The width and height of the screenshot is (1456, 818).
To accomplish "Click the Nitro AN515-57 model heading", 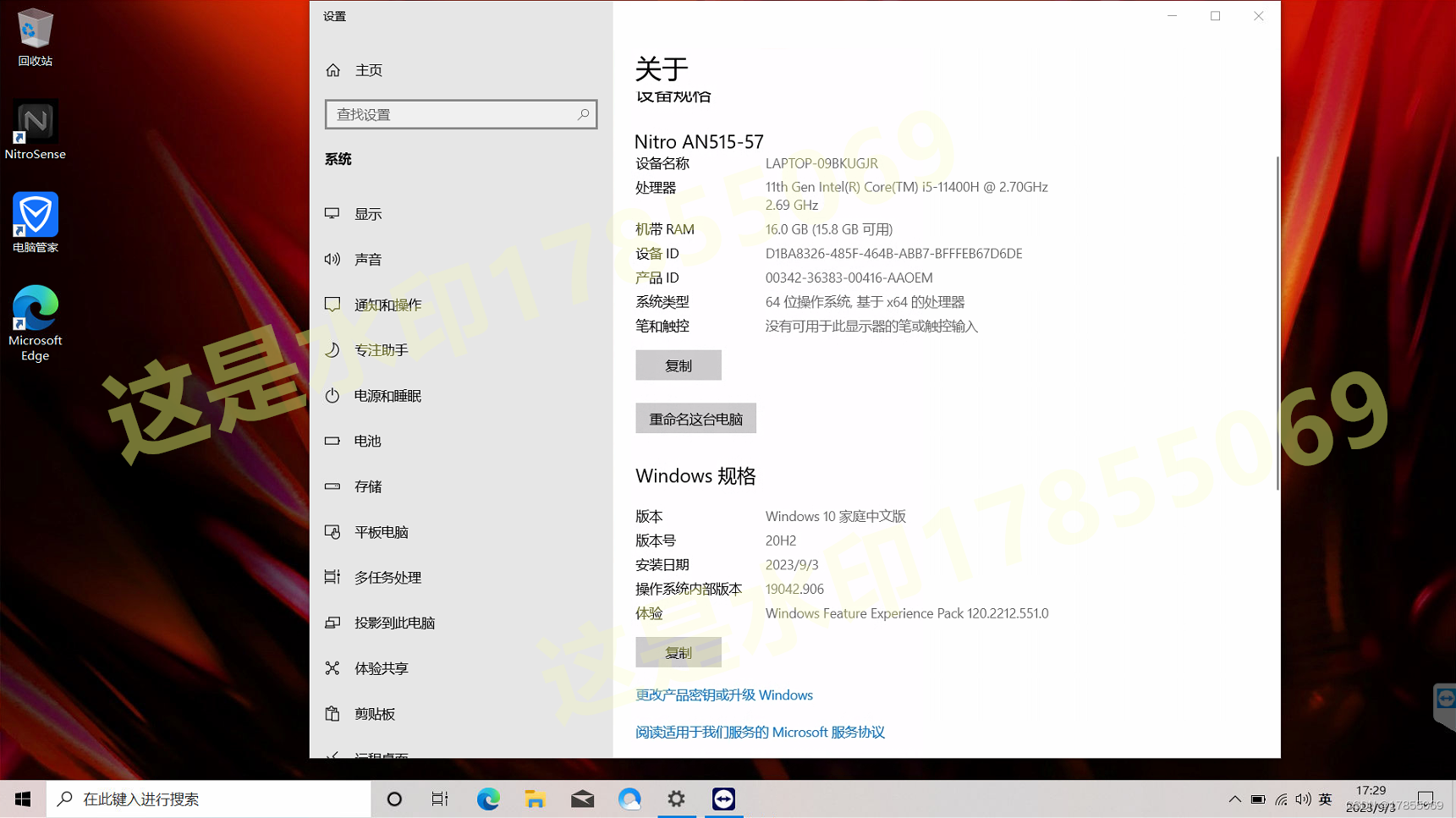I will [x=699, y=141].
